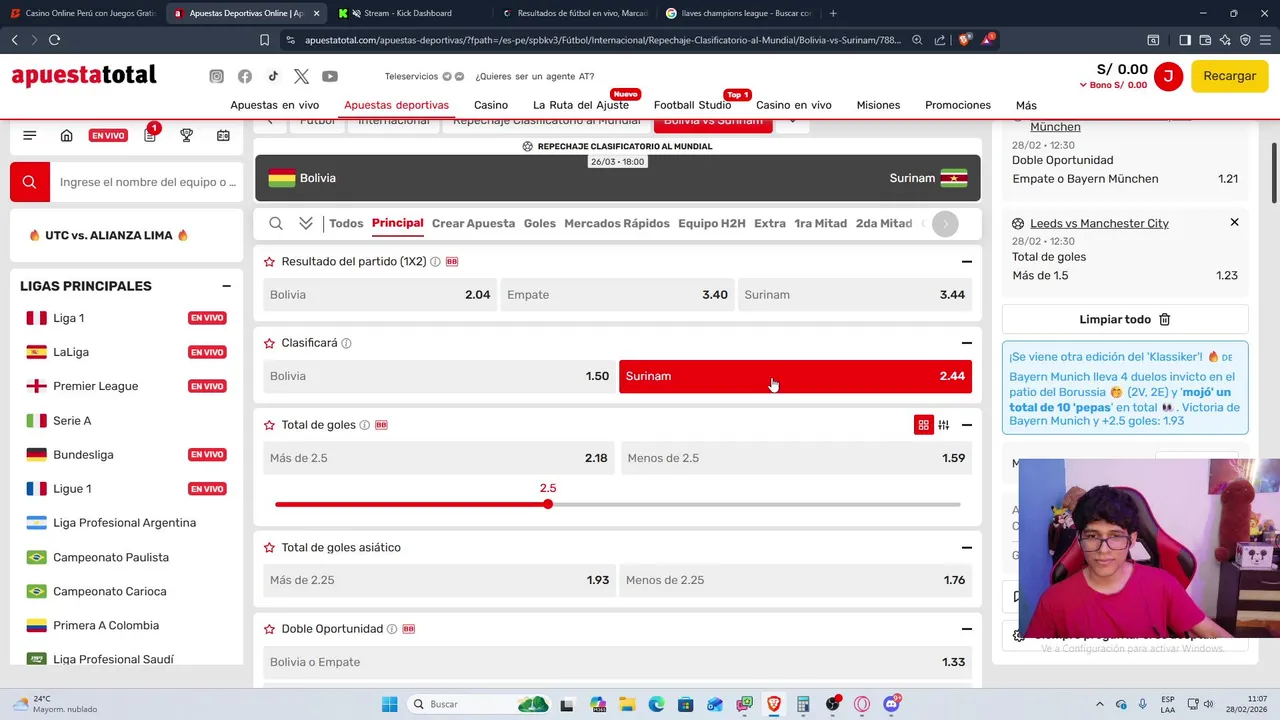Screen dimensions: 1280x720
Task: Open the sidebar hamburger menu icon
Action: click(29, 135)
